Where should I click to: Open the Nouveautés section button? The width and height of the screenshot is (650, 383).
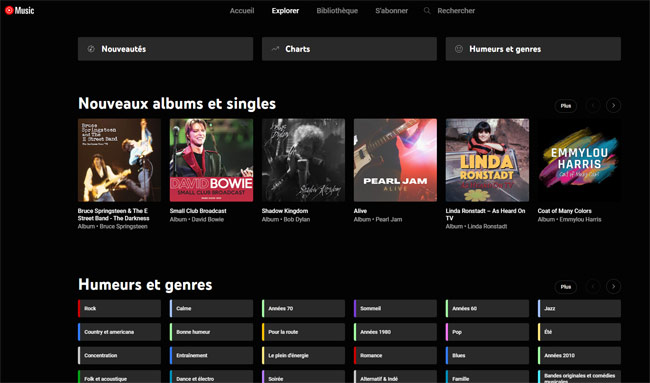pos(165,49)
